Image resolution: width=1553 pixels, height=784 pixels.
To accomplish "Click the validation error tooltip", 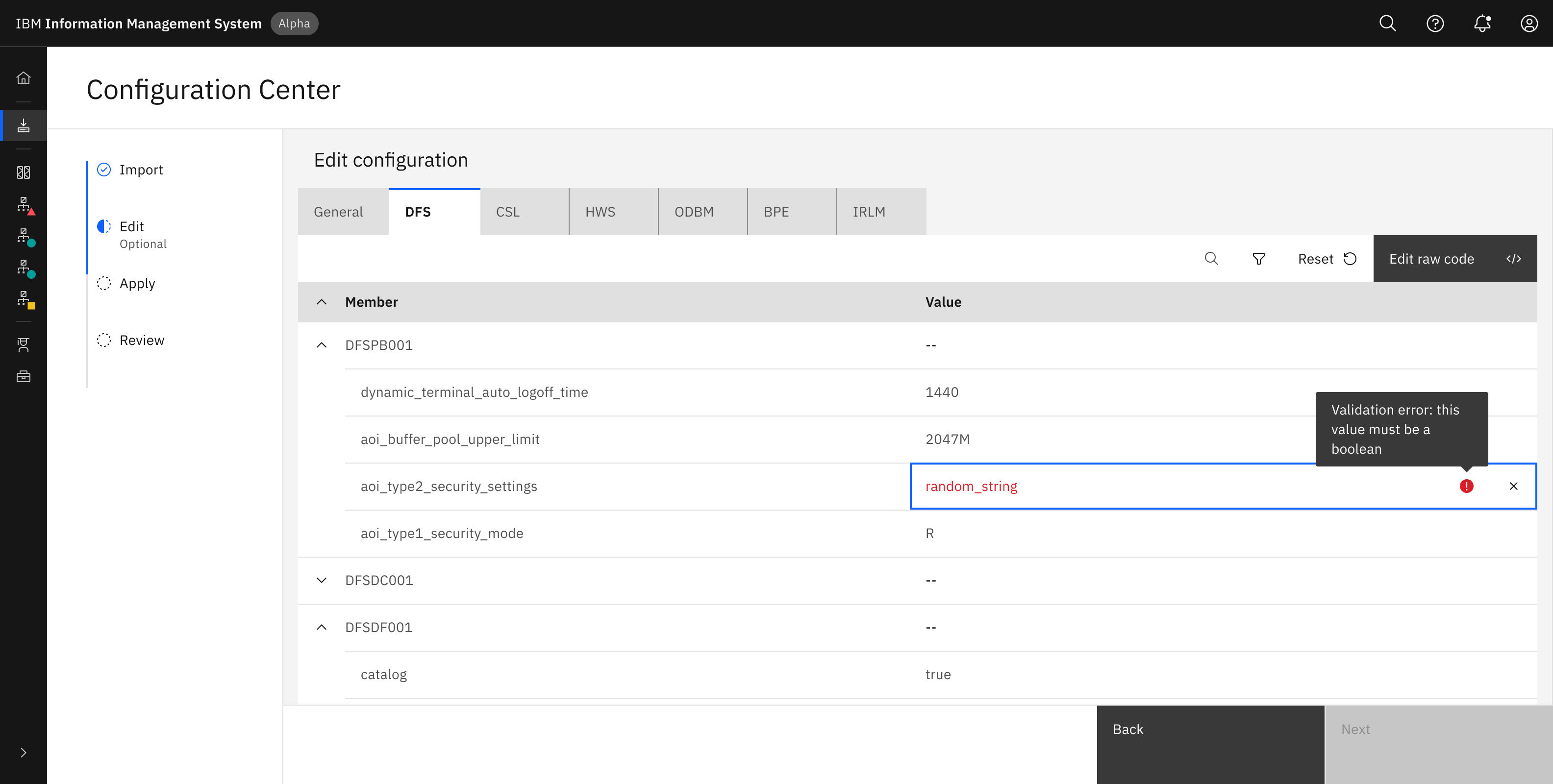I will [1402, 429].
